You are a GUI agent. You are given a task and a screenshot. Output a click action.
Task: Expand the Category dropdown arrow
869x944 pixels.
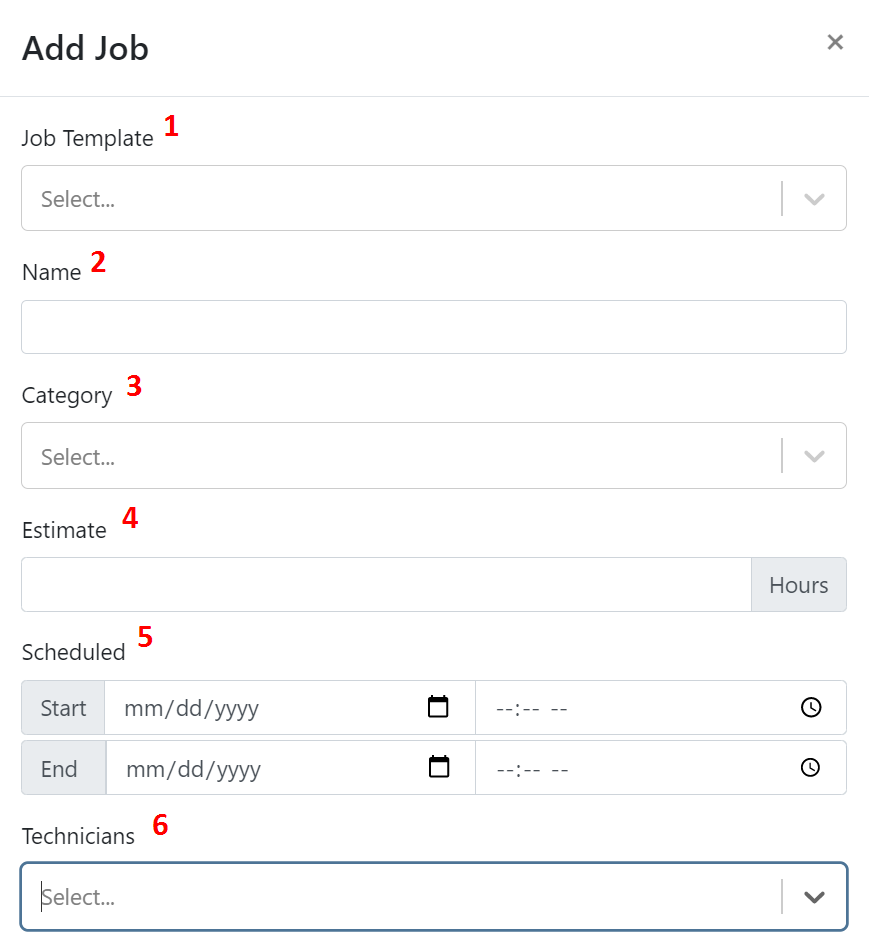click(814, 456)
